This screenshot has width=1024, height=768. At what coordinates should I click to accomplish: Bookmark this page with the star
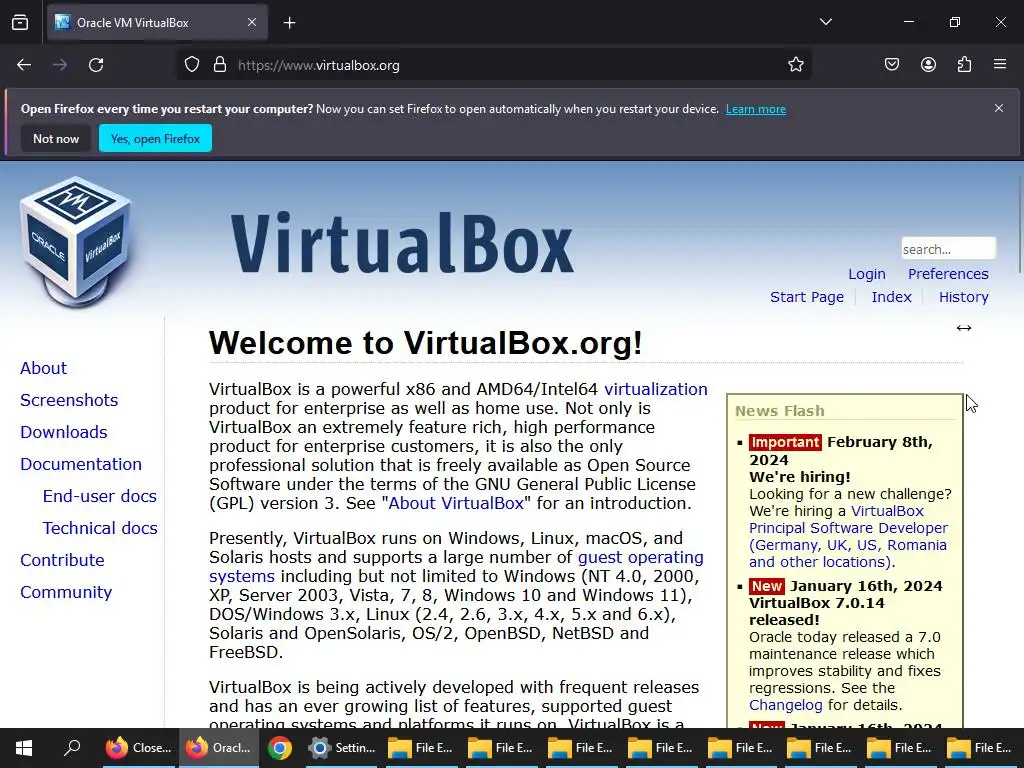tap(795, 65)
